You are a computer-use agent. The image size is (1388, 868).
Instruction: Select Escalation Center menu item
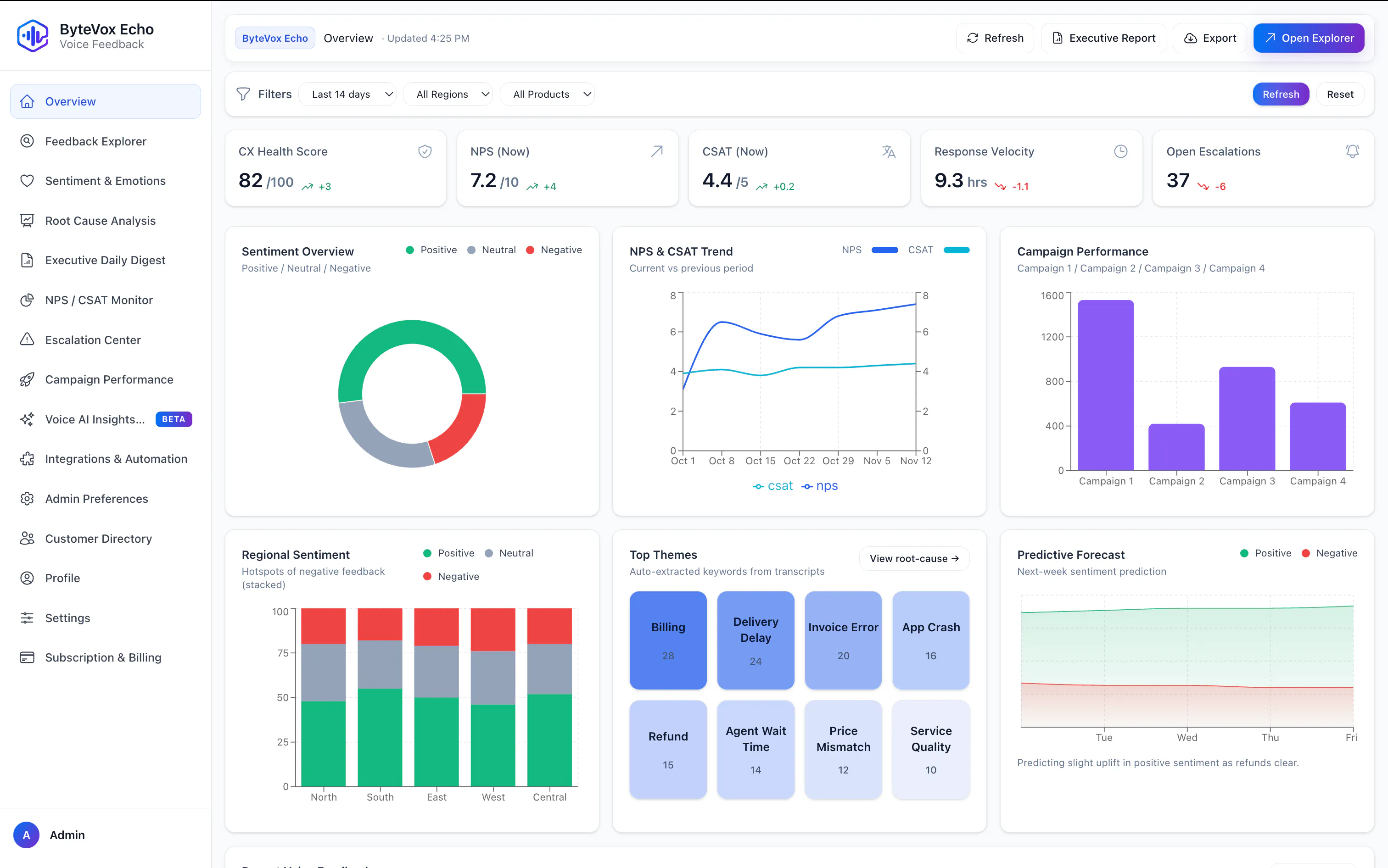pos(106,340)
